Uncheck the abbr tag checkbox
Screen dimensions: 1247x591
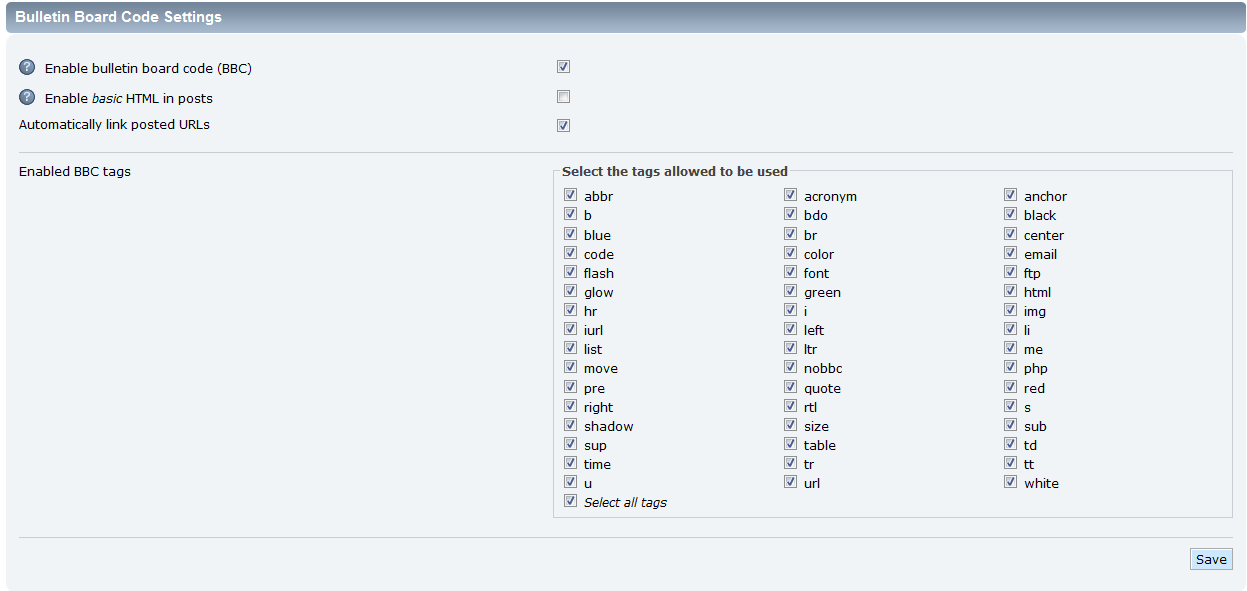pyautogui.click(x=570, y=196)
